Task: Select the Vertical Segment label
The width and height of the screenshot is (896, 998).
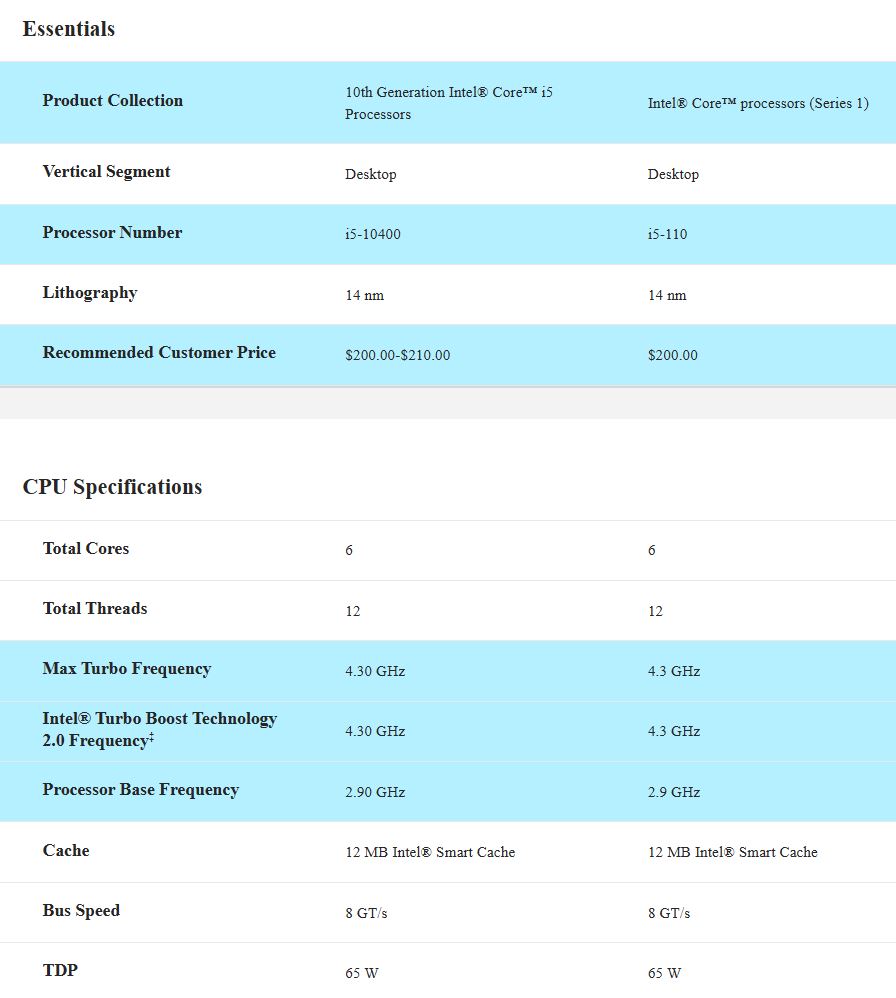Action: click(106, 172)
